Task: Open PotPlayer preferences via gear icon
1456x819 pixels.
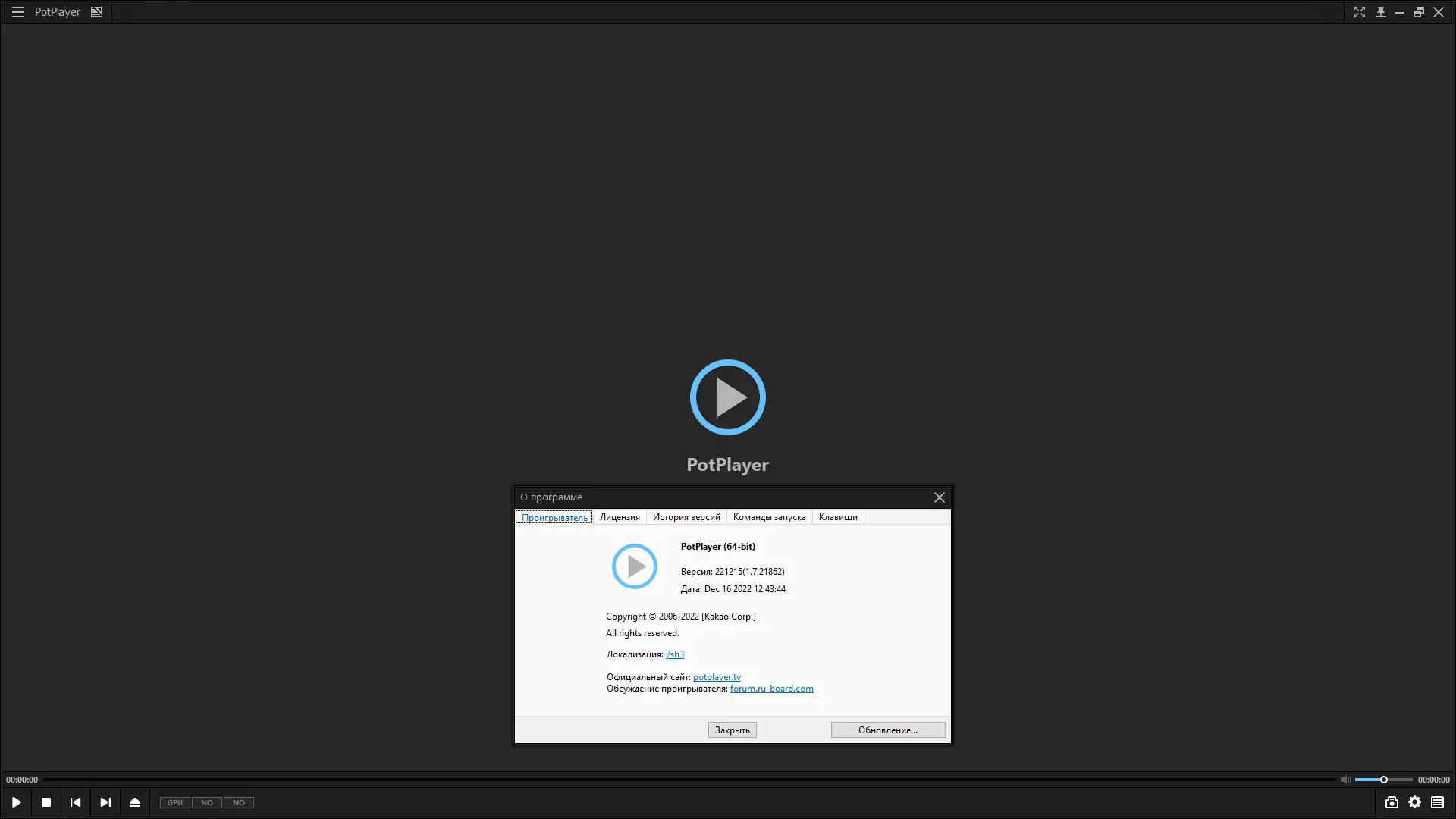Action: pyautogui.click(x=1415, y=802)
